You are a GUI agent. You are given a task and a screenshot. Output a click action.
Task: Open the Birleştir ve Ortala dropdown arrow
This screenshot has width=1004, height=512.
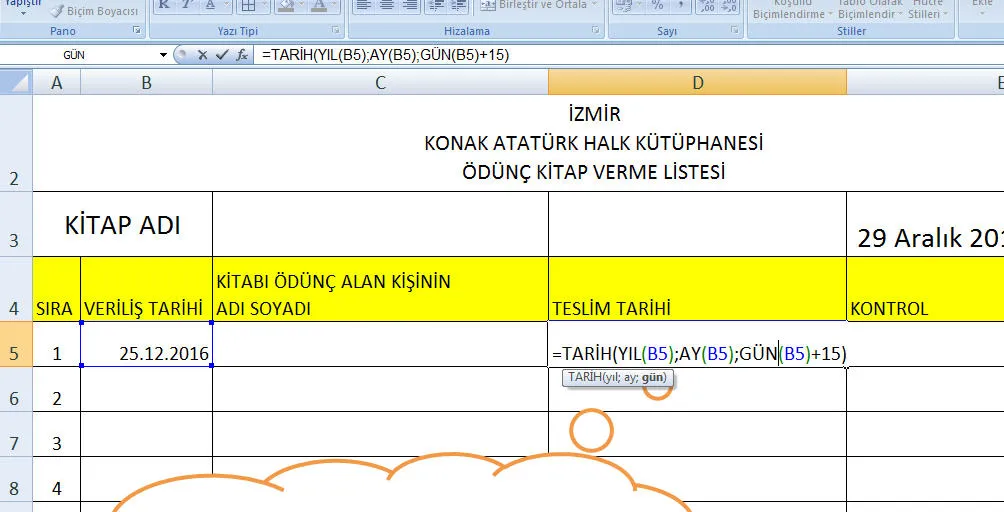point(594,5)
